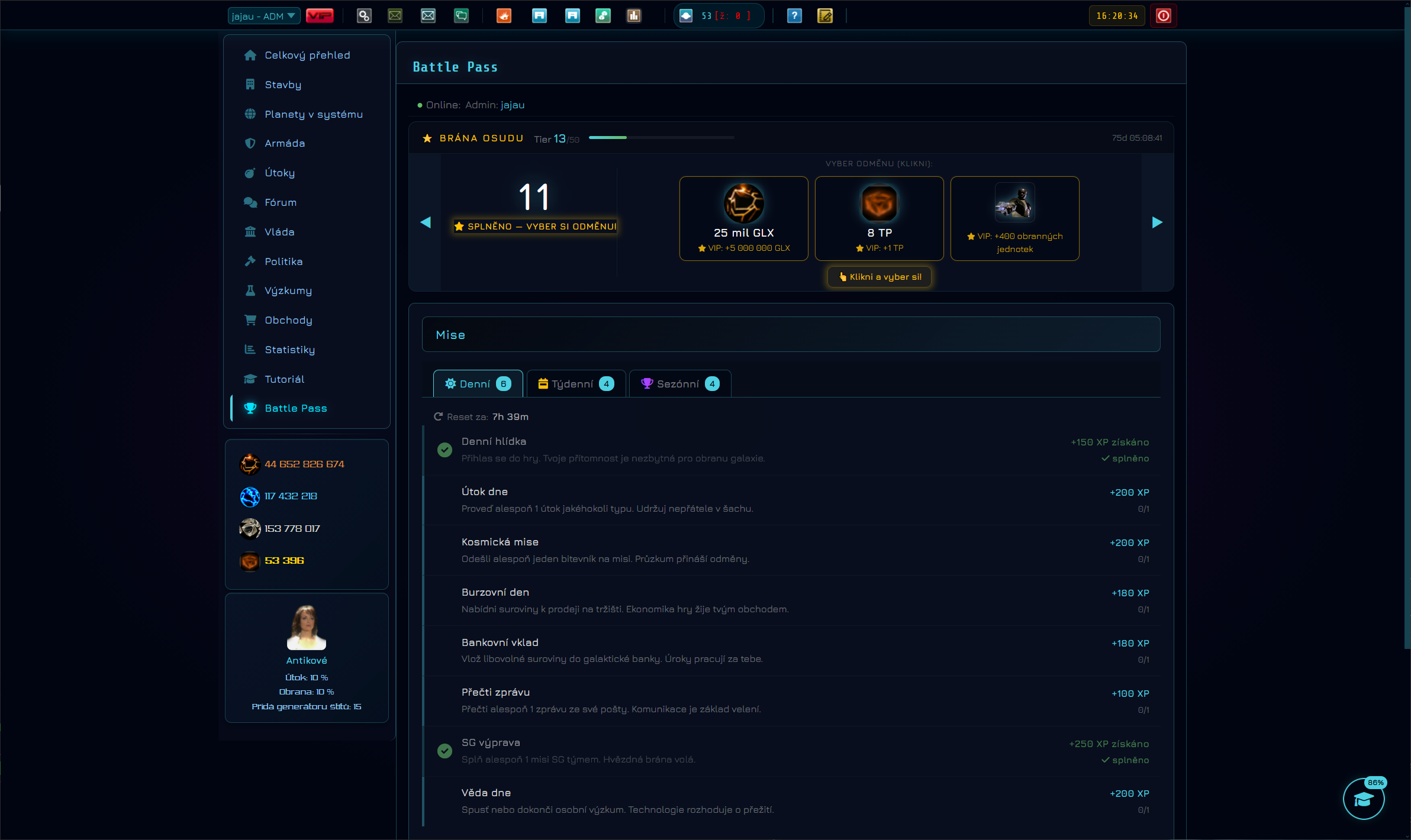This screenshot has height=840, width=1411.
Task: Click the Obchody shopping cart icon
Action: tap(250, 320)
